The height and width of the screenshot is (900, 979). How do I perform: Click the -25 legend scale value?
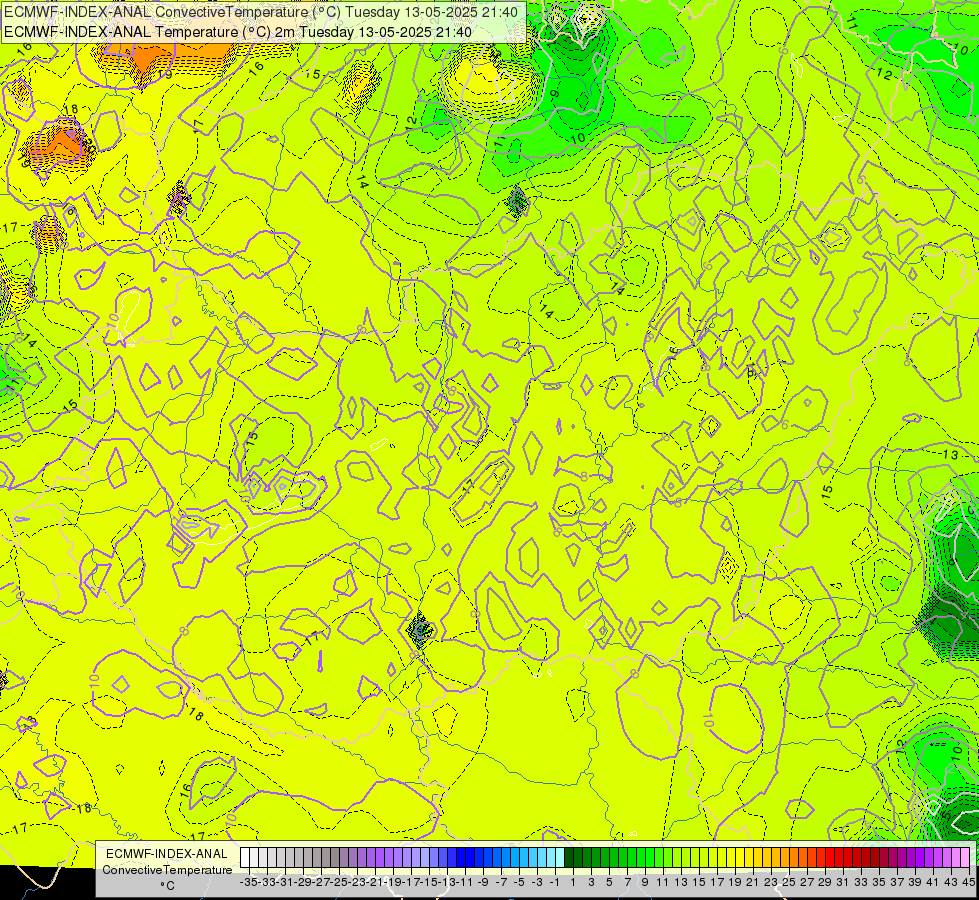(338, 883)
